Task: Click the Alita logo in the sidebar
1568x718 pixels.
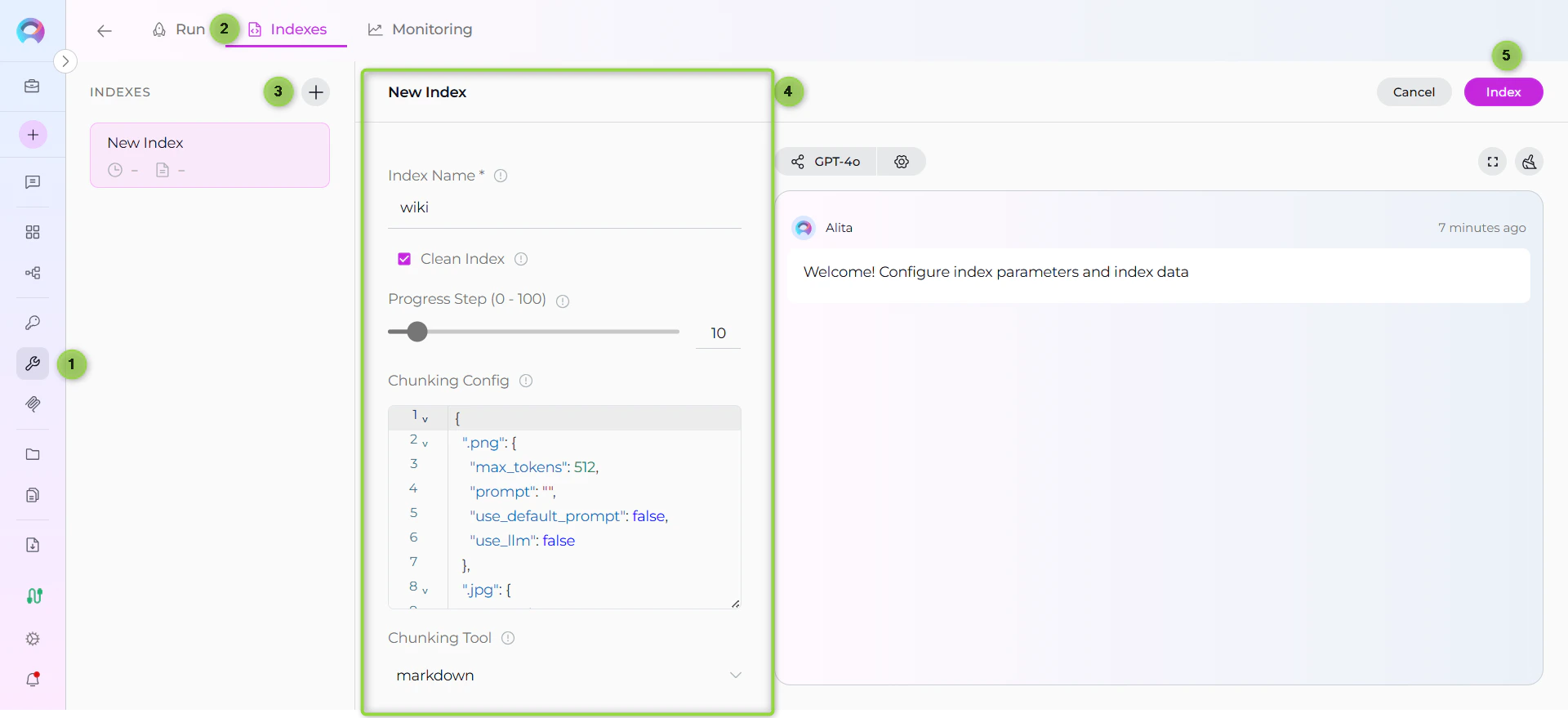Action: click(x=31, y=31)
